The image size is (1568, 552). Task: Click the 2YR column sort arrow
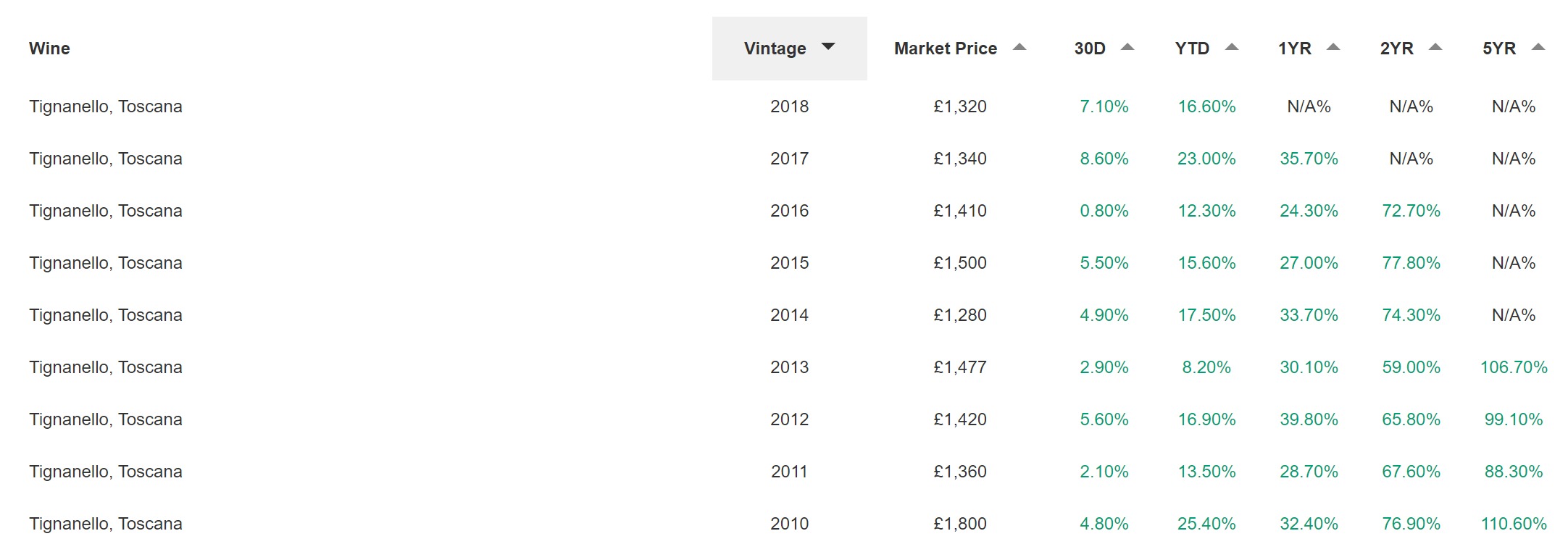pos(1435,47)
